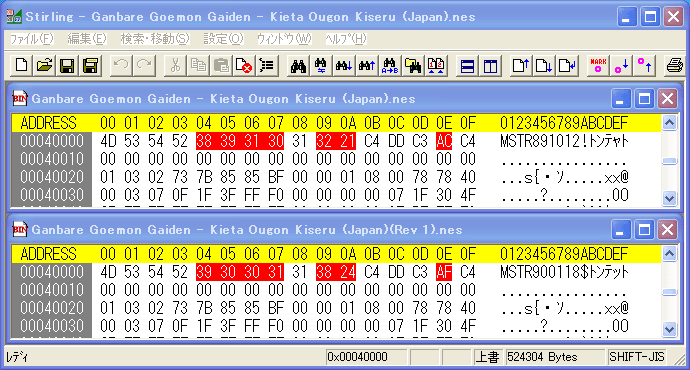
Task: Click the Save As double-floppy icon
Action: tap(90, 66)
